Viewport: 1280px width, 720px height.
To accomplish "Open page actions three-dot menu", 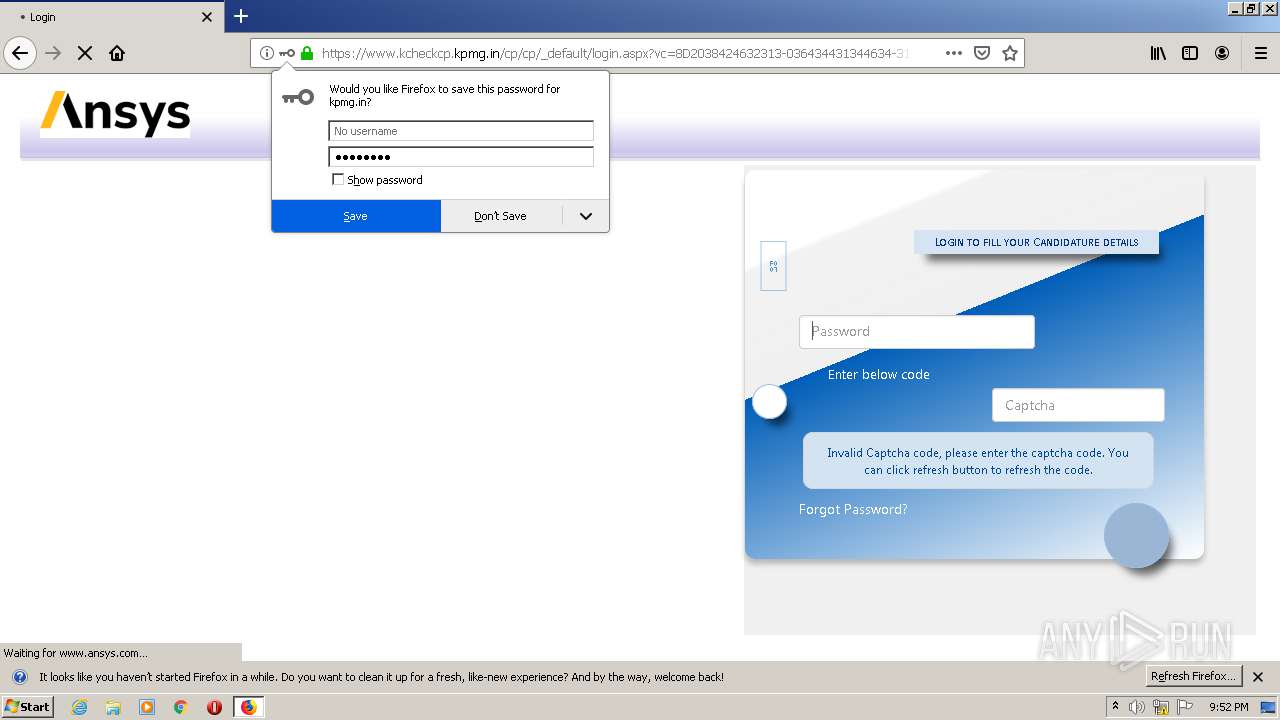I will [954, 53].
